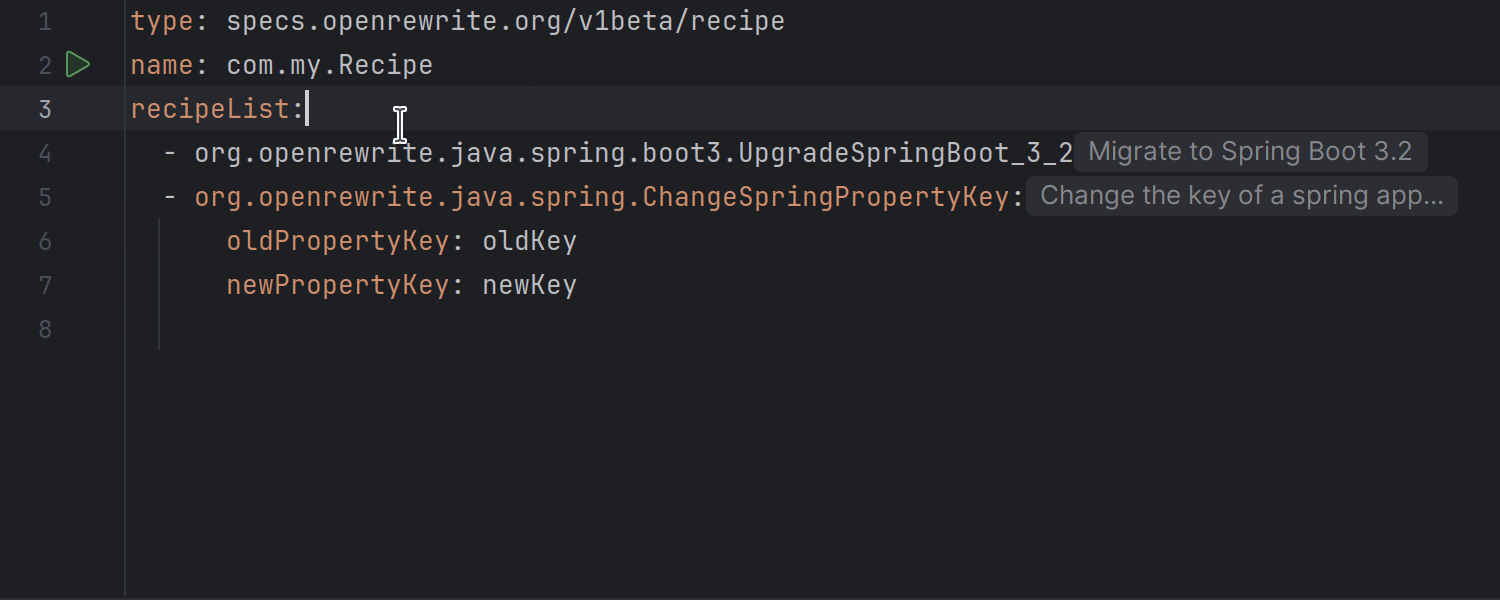Click the name key on line 2
Viewport: 1500px width, 600px height.
click(x=160, y=64)
